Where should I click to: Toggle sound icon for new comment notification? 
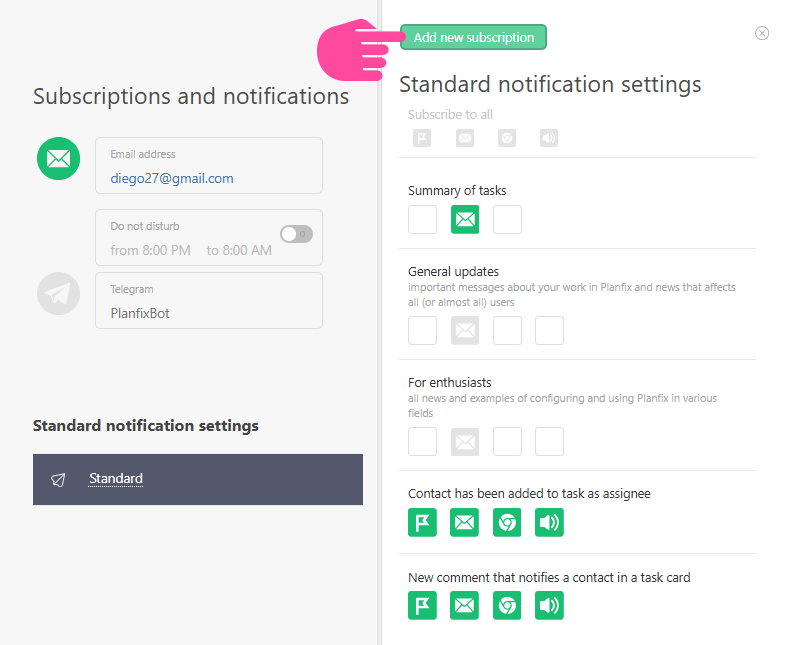(x=549, y=605)
